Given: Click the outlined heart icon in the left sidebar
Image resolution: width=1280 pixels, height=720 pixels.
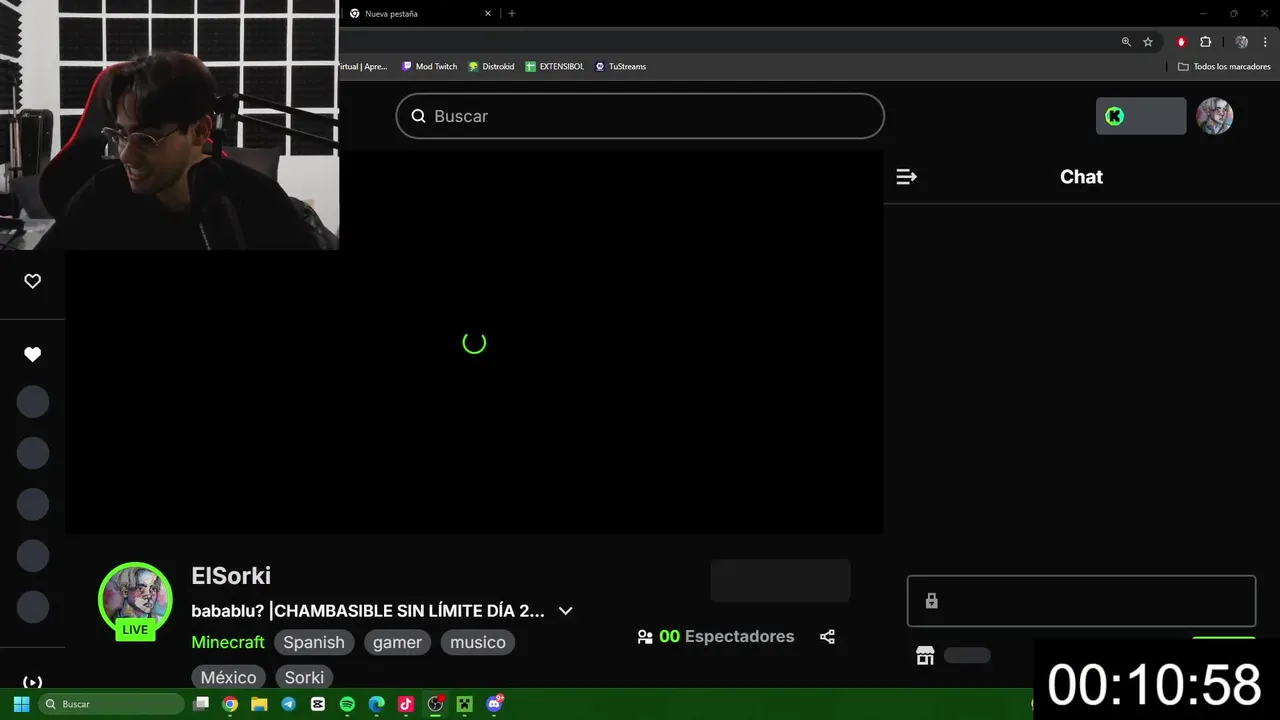Looking at the screenshot, I should tap(32, 281).
